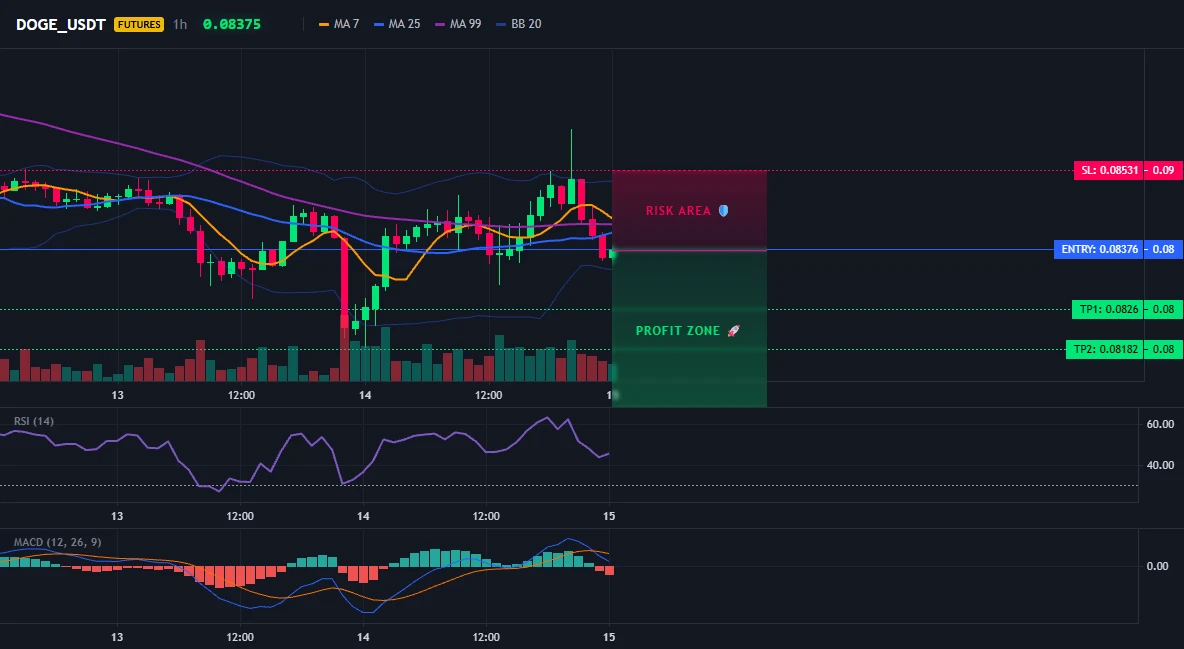This screenshot has height=649, width=1184.
Task: Click date 14 on main chart time axis
Action: 365,395
